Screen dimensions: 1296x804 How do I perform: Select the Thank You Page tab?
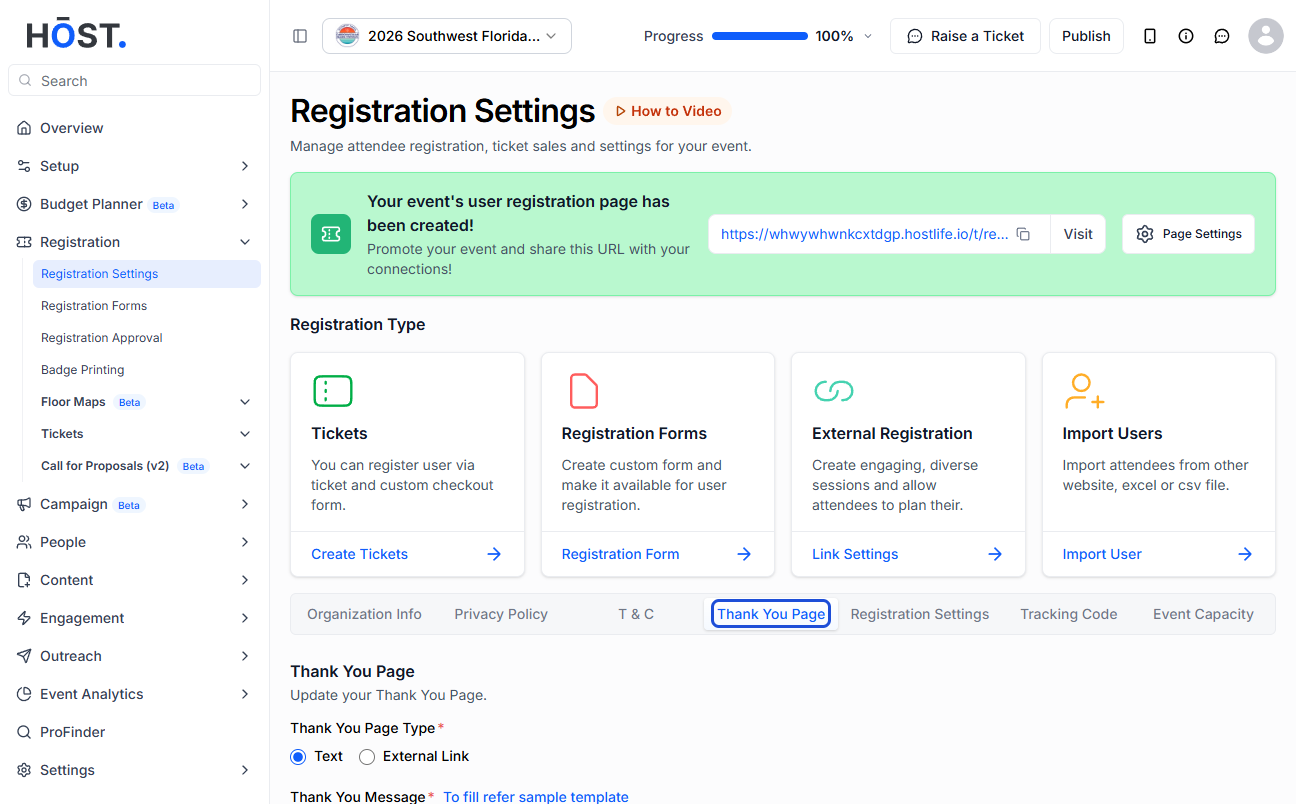[771, 614]
